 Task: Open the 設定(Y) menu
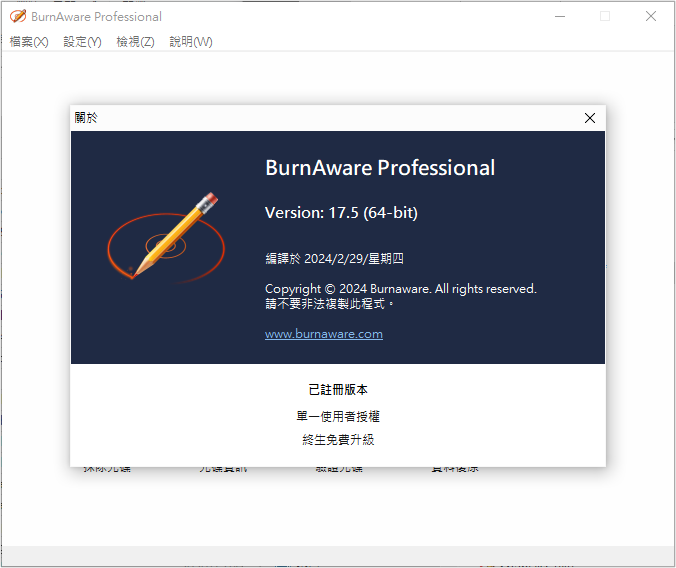tap(82, 42)
